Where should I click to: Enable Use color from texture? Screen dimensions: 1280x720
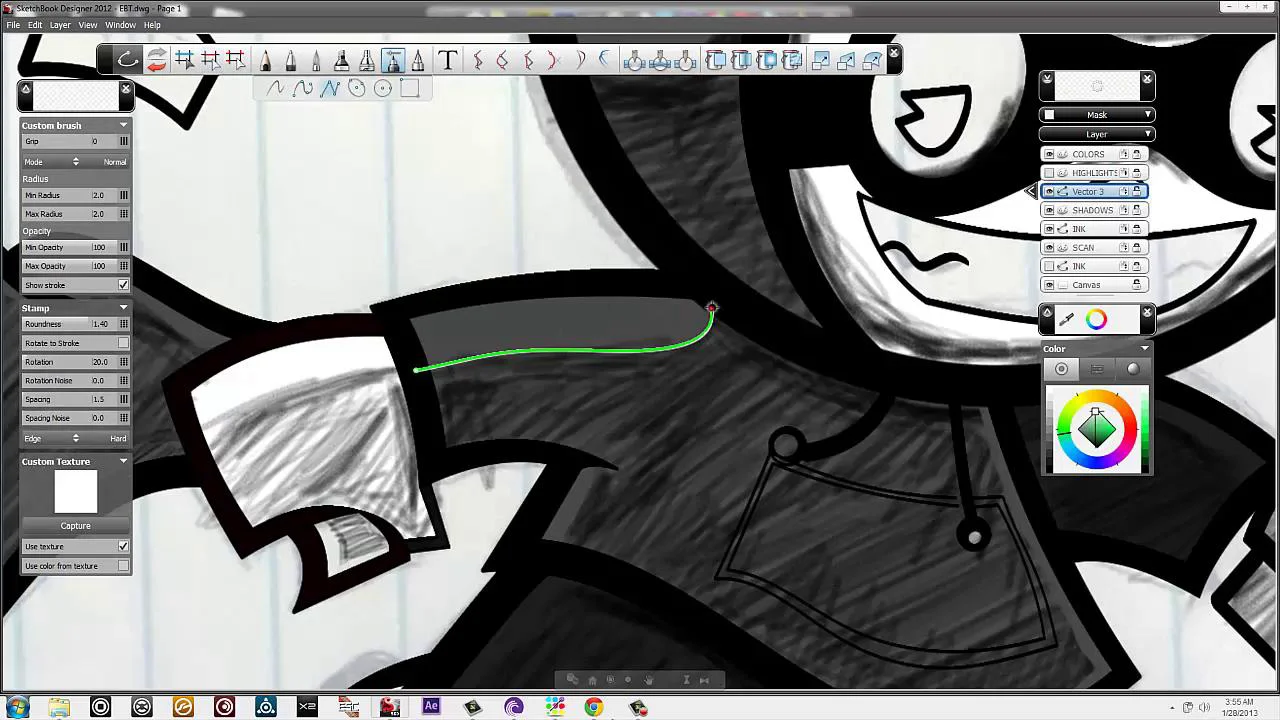(123, 566)
